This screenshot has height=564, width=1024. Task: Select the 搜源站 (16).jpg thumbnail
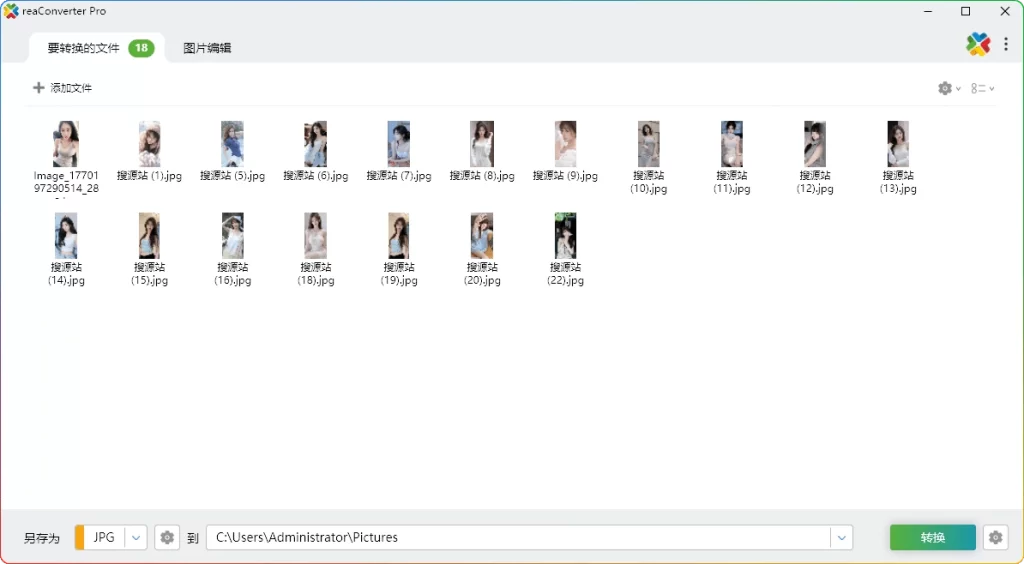[232, 236]
